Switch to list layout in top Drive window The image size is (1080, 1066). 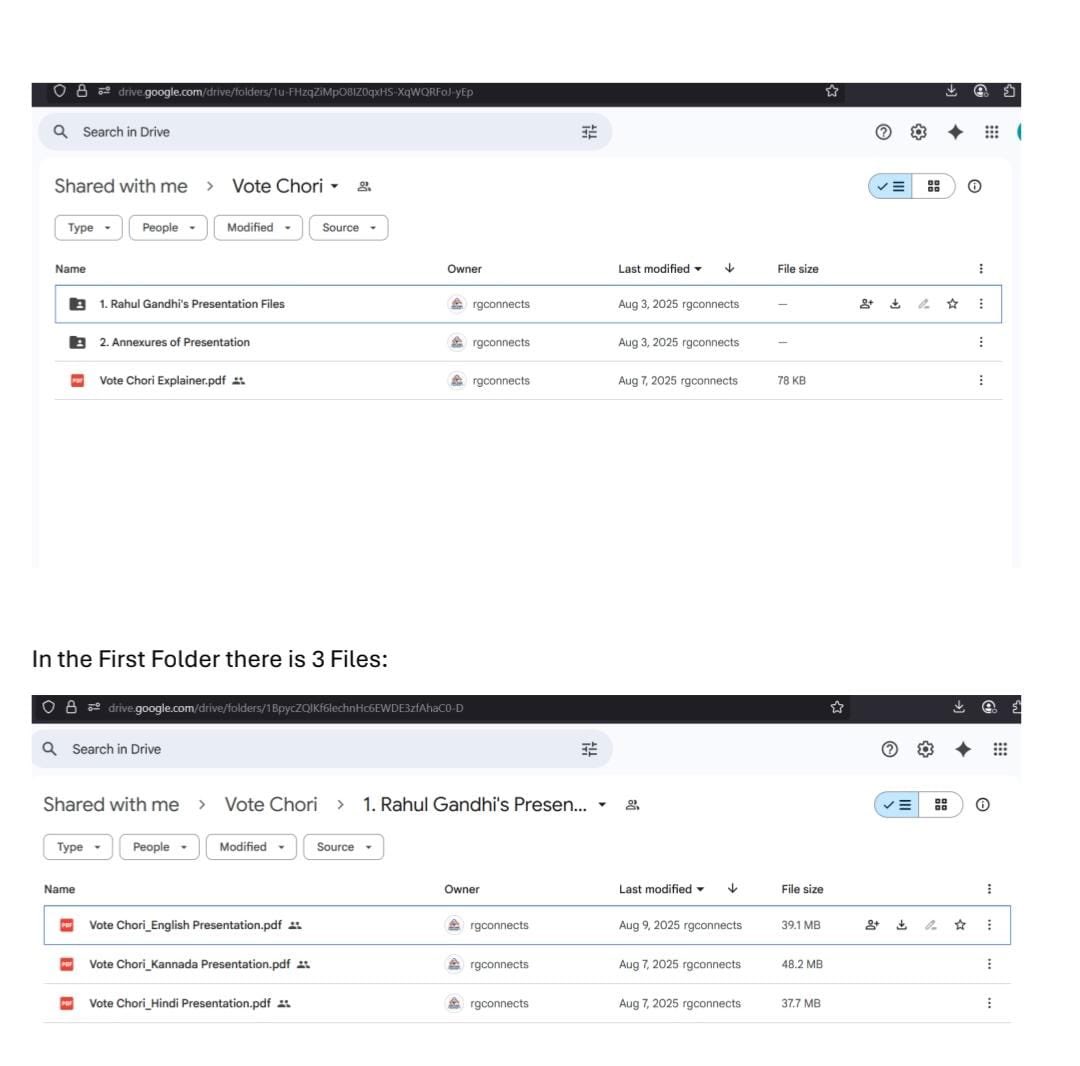pos(891,186)
